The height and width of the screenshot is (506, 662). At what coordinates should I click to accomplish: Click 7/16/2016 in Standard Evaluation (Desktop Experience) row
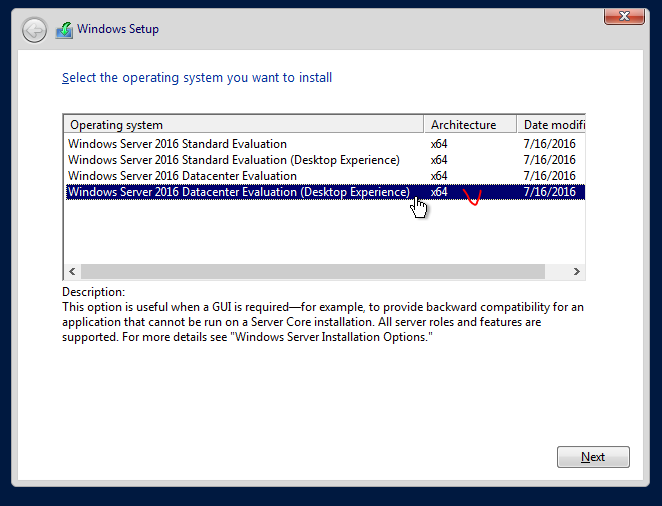549,160
